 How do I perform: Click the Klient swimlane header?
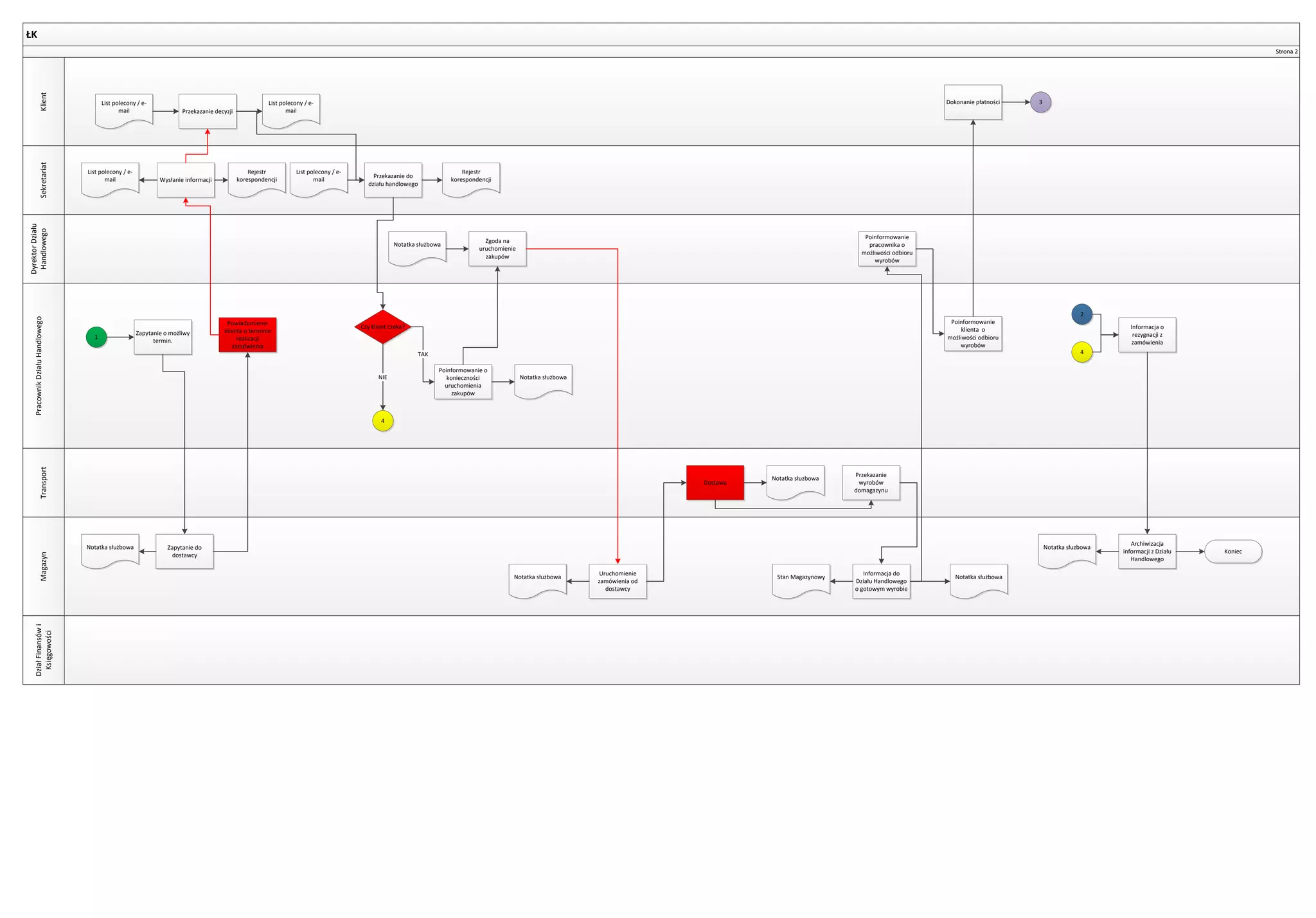(44, 102)
